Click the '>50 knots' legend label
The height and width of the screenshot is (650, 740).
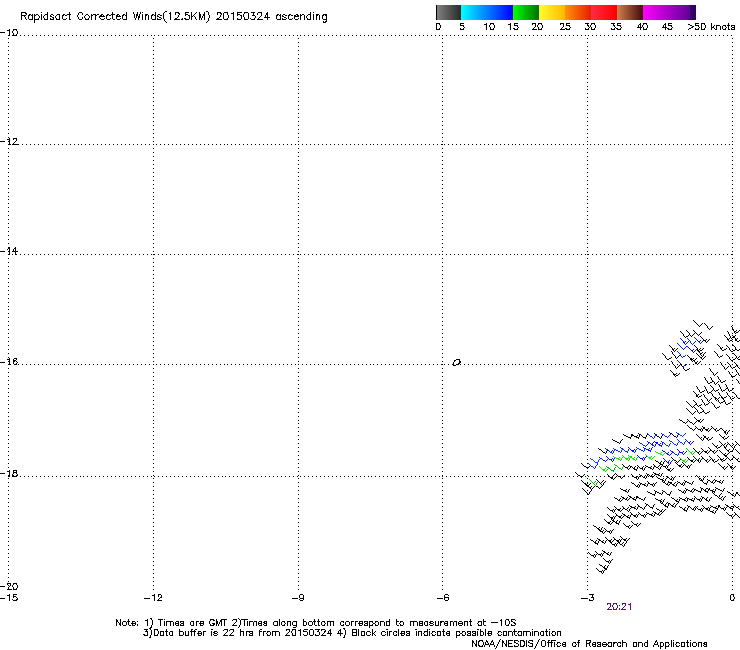coord(711,27)
